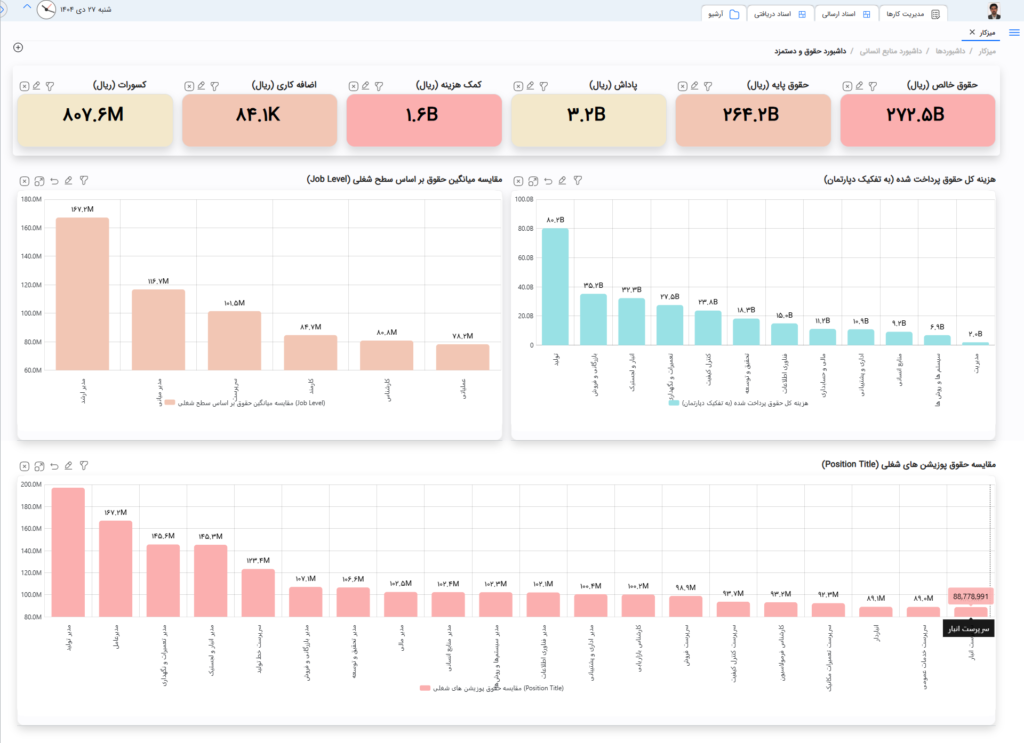Collapse top header with chevron arrow
This screenshot has width=1024, height=743.
click(x=27, y=7)
